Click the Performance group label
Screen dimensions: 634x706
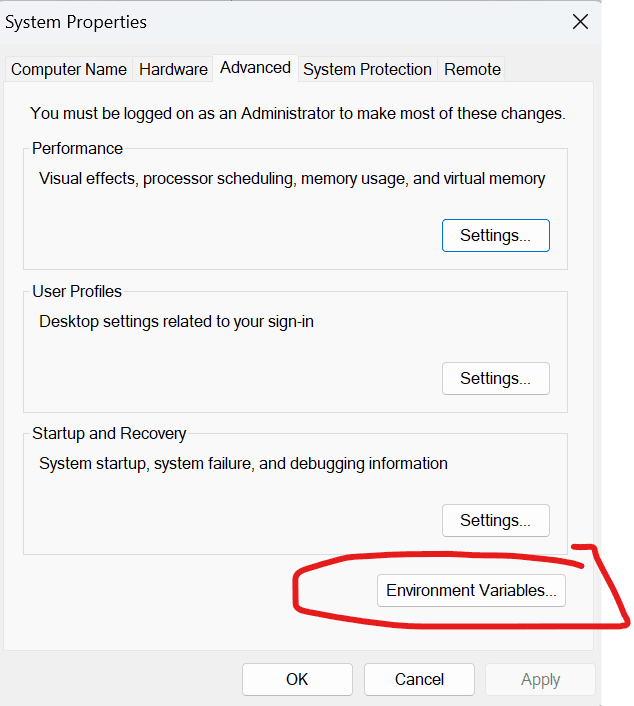pyautogui.click(x=77, y=148)
